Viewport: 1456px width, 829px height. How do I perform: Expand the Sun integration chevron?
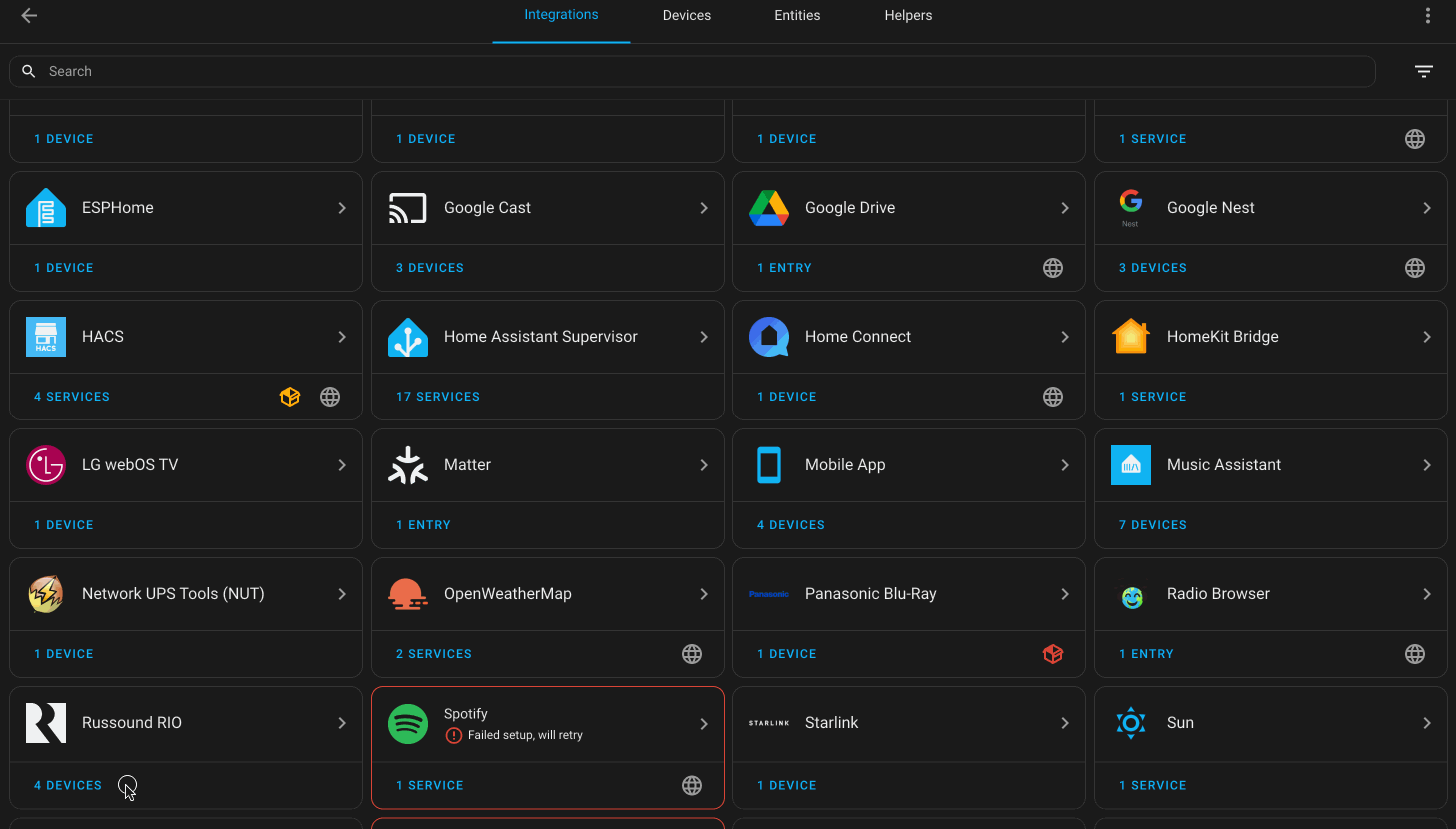coord(1427,723)
